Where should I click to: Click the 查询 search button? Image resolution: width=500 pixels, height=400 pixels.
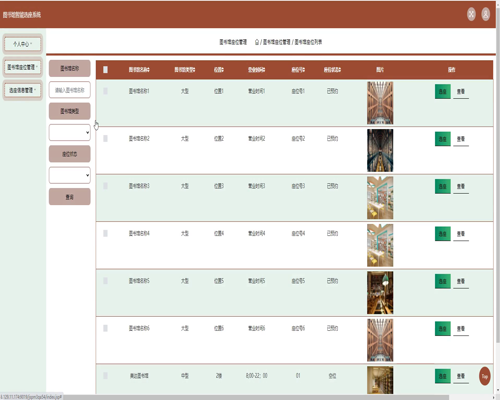(70, 197)
